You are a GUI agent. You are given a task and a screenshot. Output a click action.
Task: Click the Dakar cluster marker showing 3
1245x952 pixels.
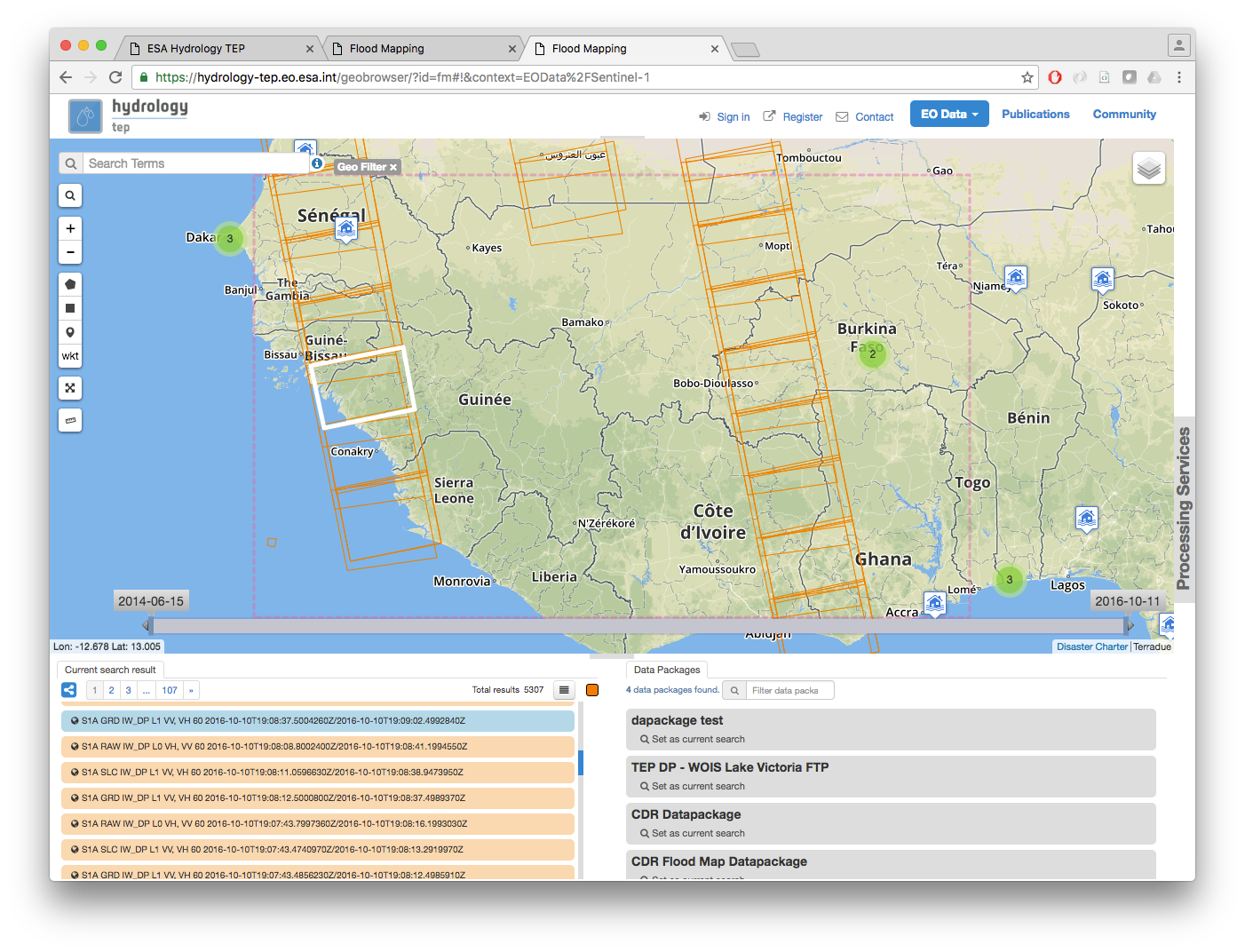pyautogui.click(x=230, y=238)
